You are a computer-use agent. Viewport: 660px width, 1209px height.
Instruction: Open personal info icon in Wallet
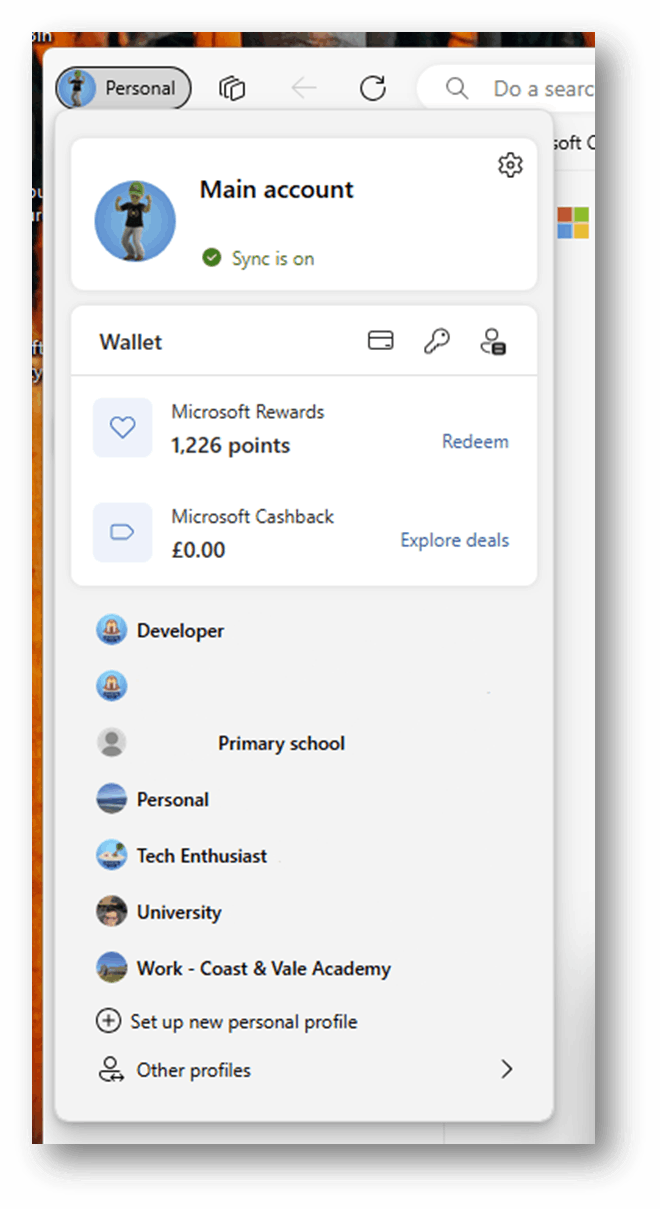(x=492, y=342)
